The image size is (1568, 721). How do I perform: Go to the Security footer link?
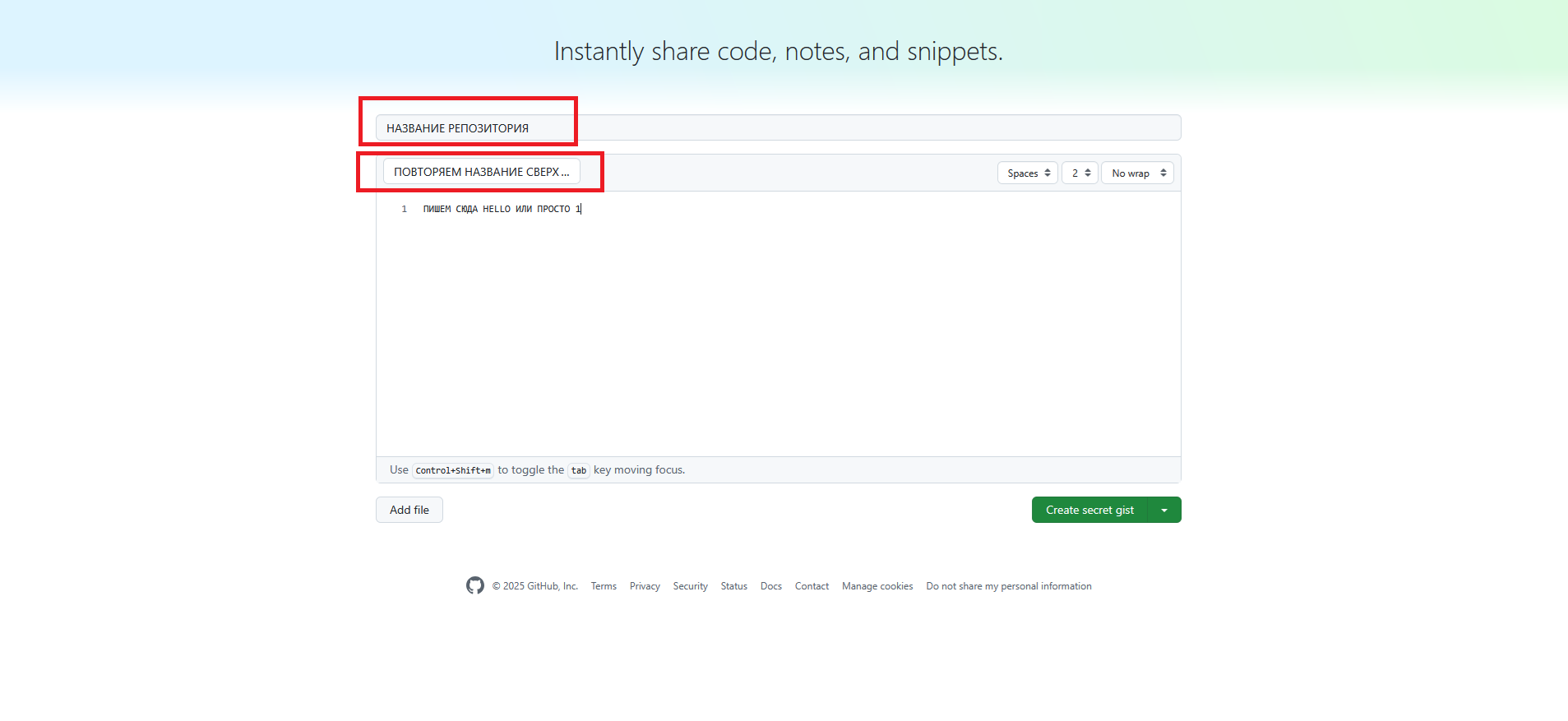pyautogui.click(x=690, y=586)
